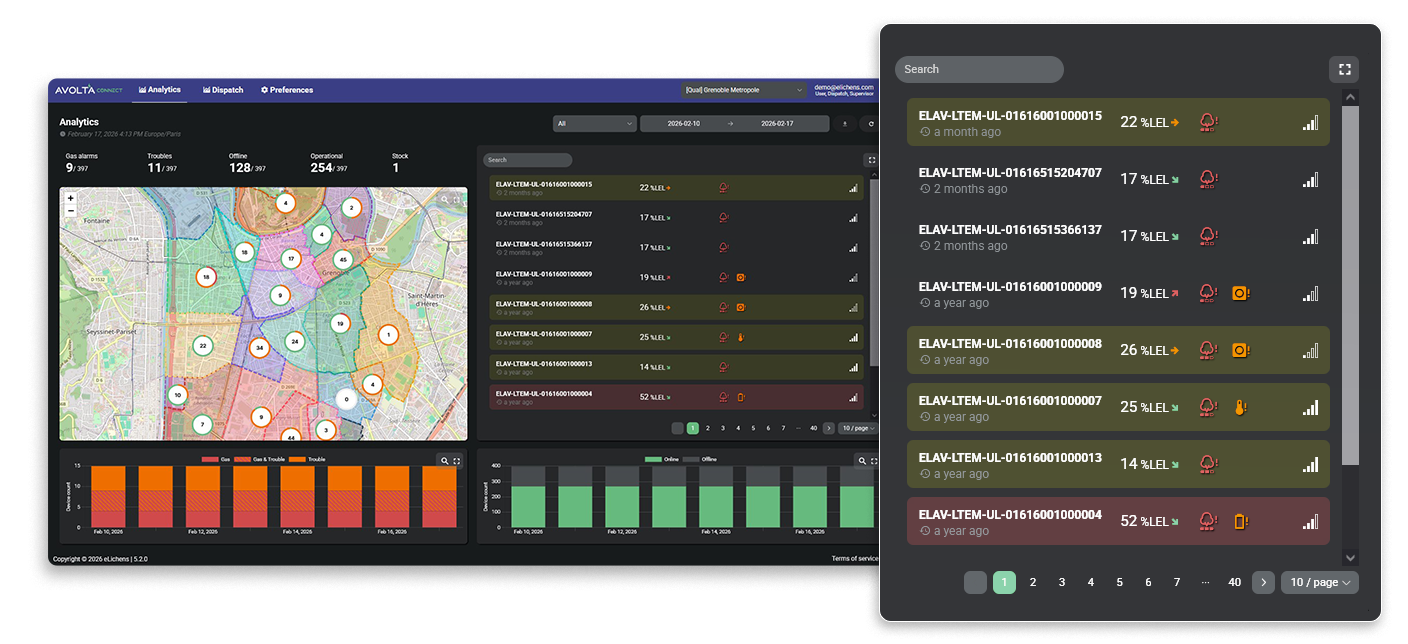Click the Operational 254/397 counter

[x=329, y=163]
